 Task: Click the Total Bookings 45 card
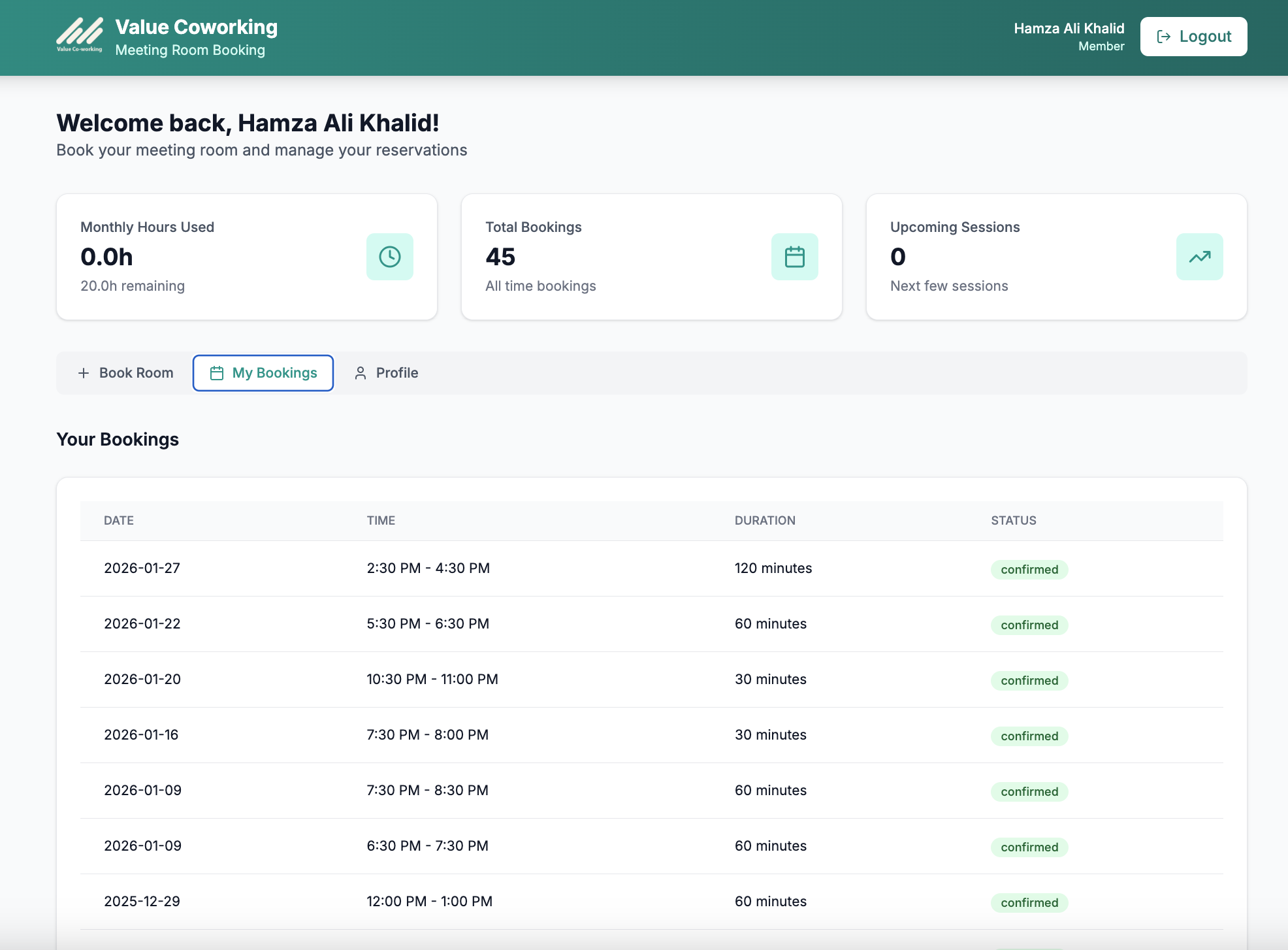click(x=651, y=257)
